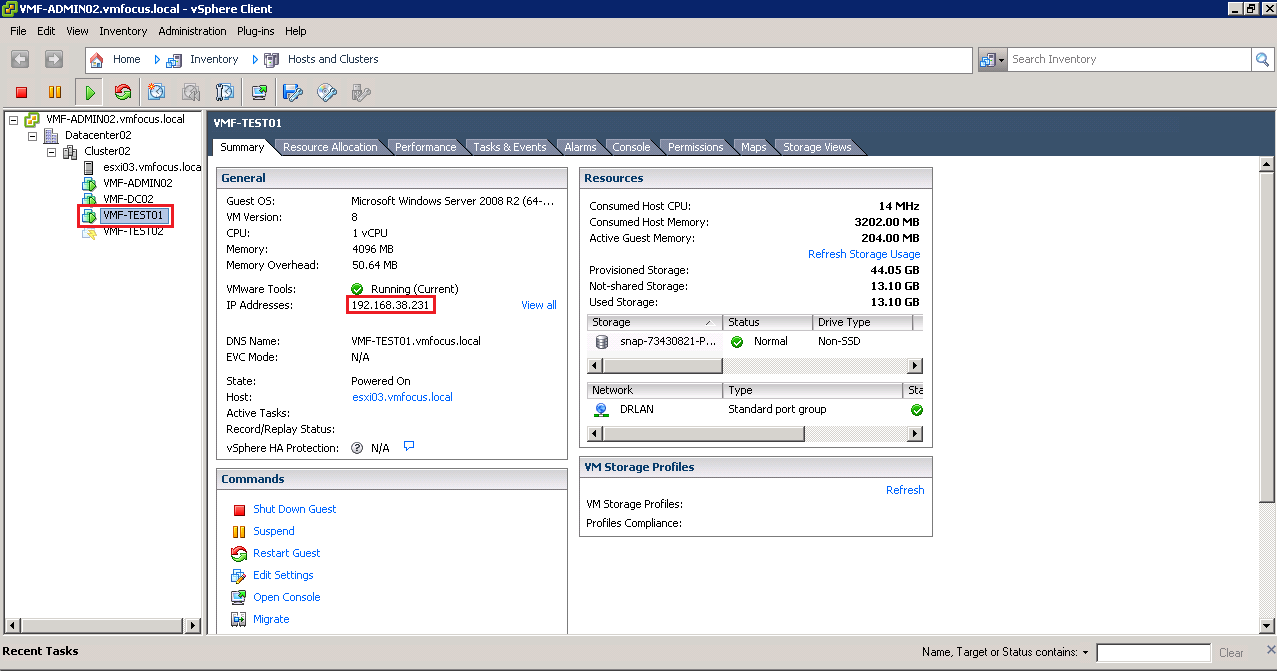This screenshot has width=1277, height=671.
Task: Take a snapshot using the toolbar icon
Action: tap(157, 92)
